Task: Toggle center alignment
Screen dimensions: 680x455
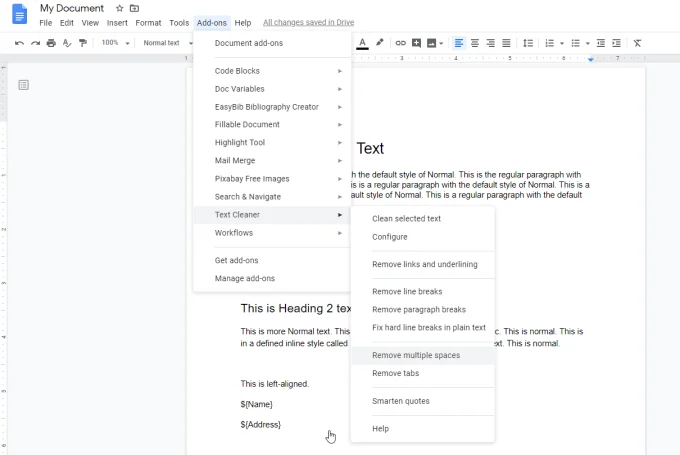Action: [475, 43]
